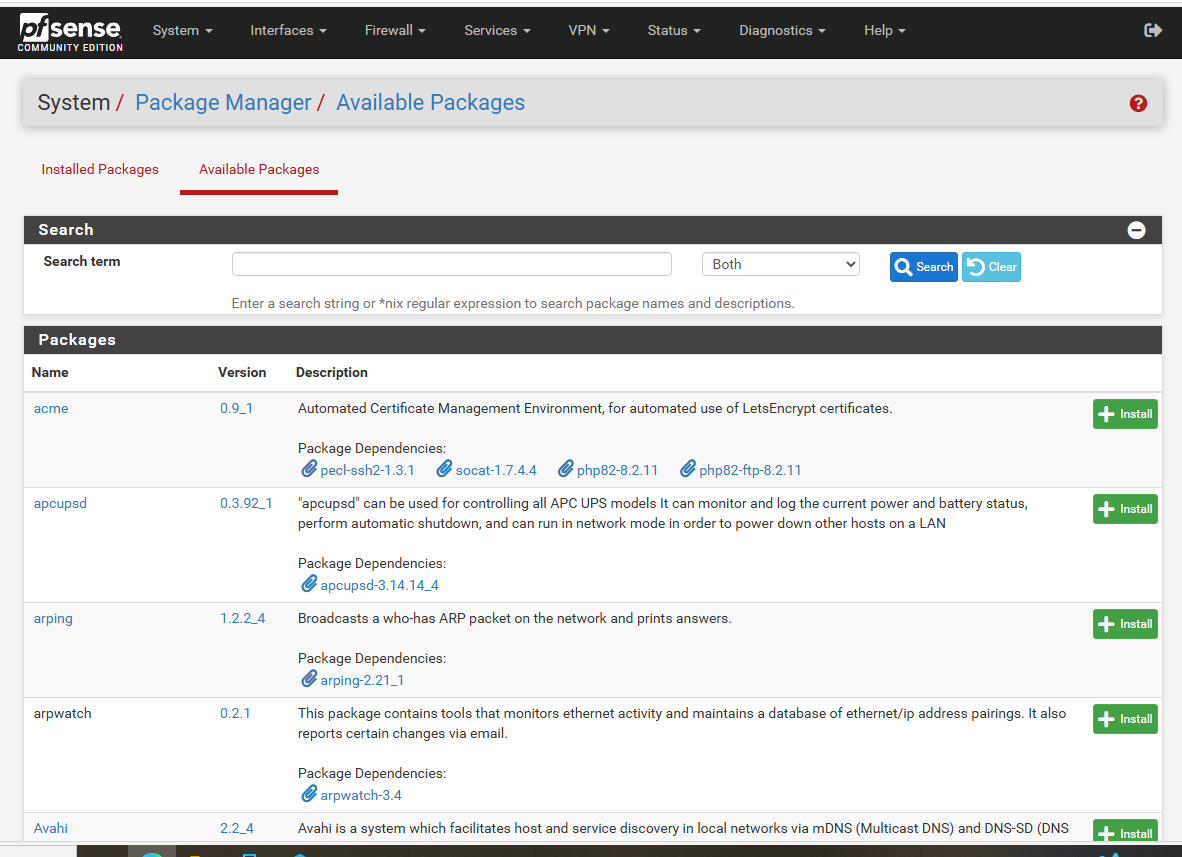Click the Clear button
Image resolution: width=1182 pixels, height=857 pixels.
[991, 267]
